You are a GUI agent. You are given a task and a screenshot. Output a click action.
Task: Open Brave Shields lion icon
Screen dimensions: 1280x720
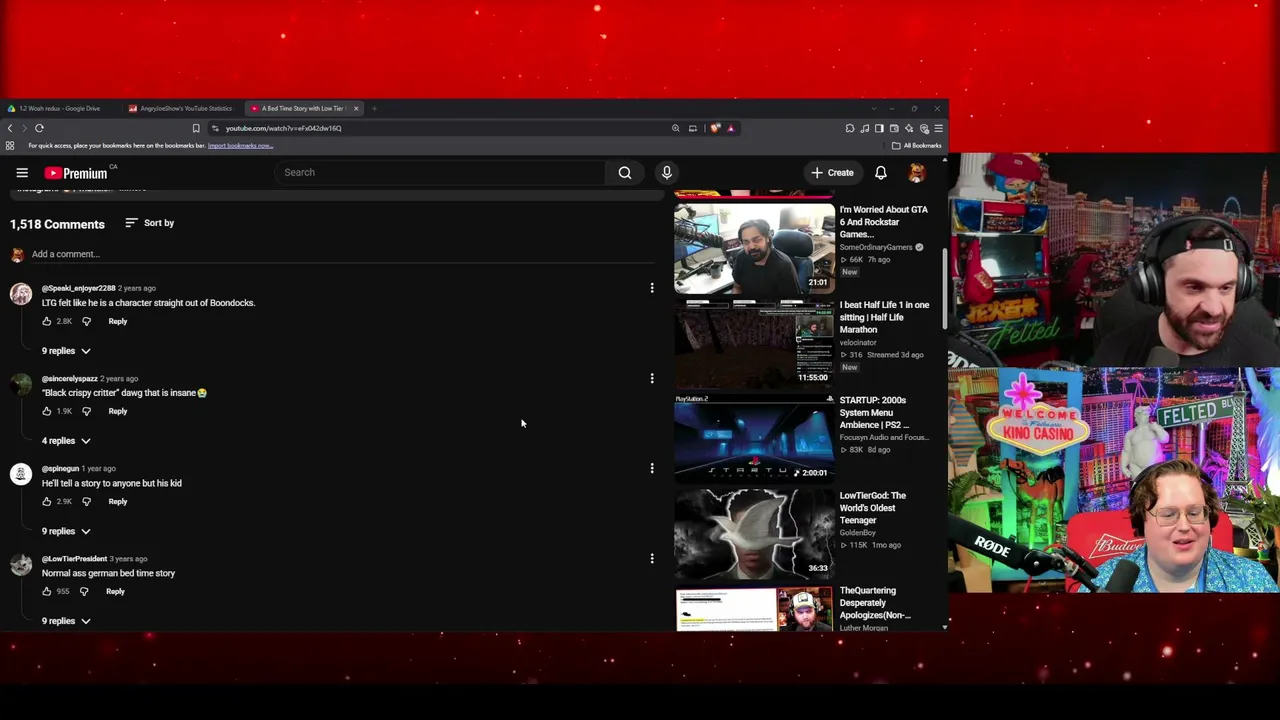tap(715, 128)
